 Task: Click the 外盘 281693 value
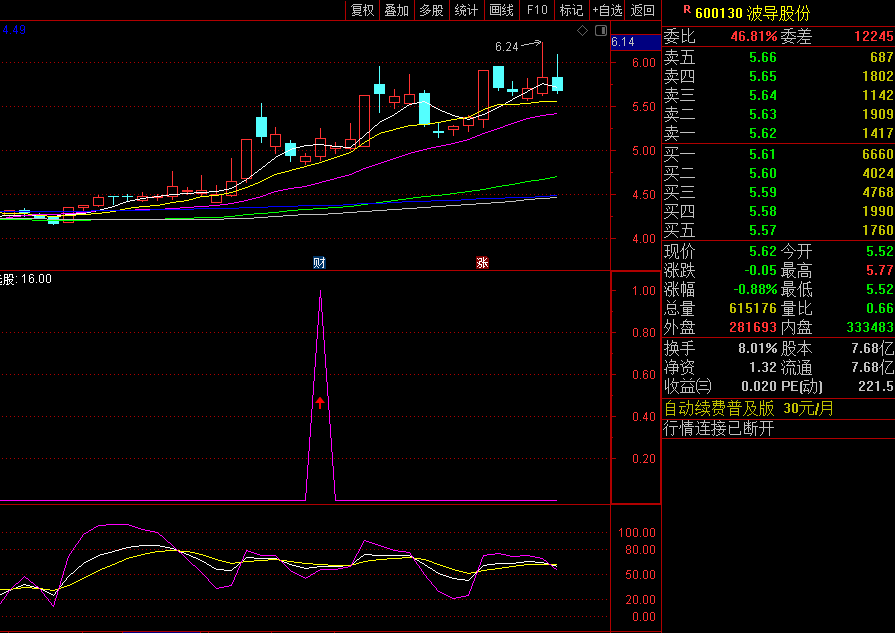[753, 327]
